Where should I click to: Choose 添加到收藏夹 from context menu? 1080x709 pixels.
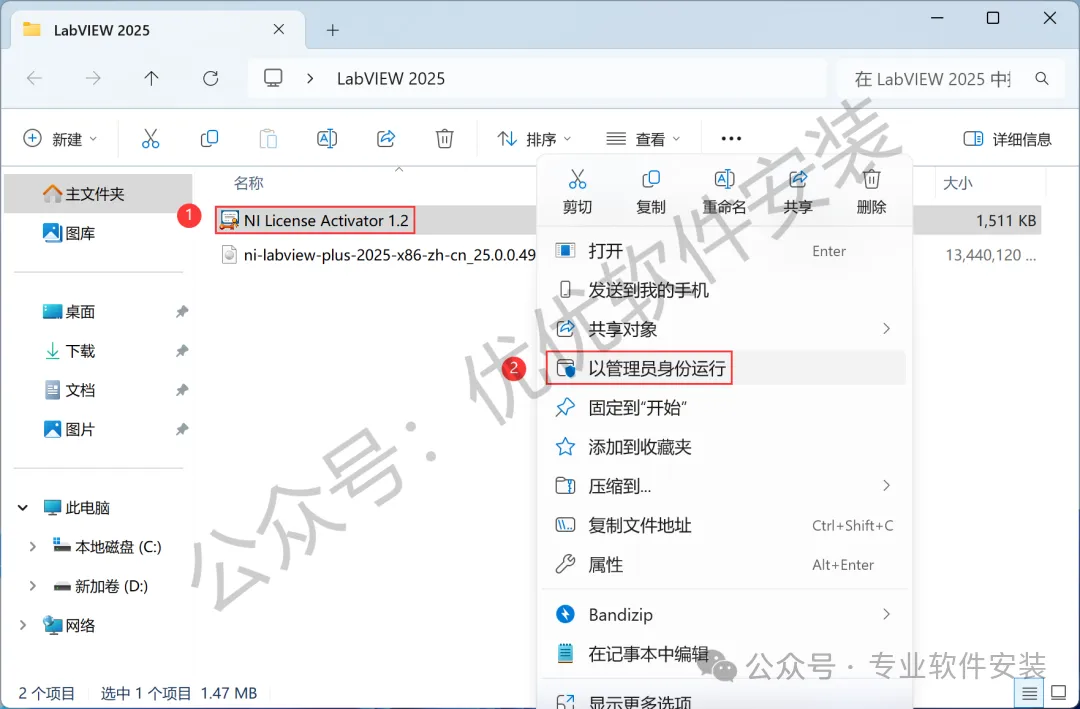click(x=725, y=447)
